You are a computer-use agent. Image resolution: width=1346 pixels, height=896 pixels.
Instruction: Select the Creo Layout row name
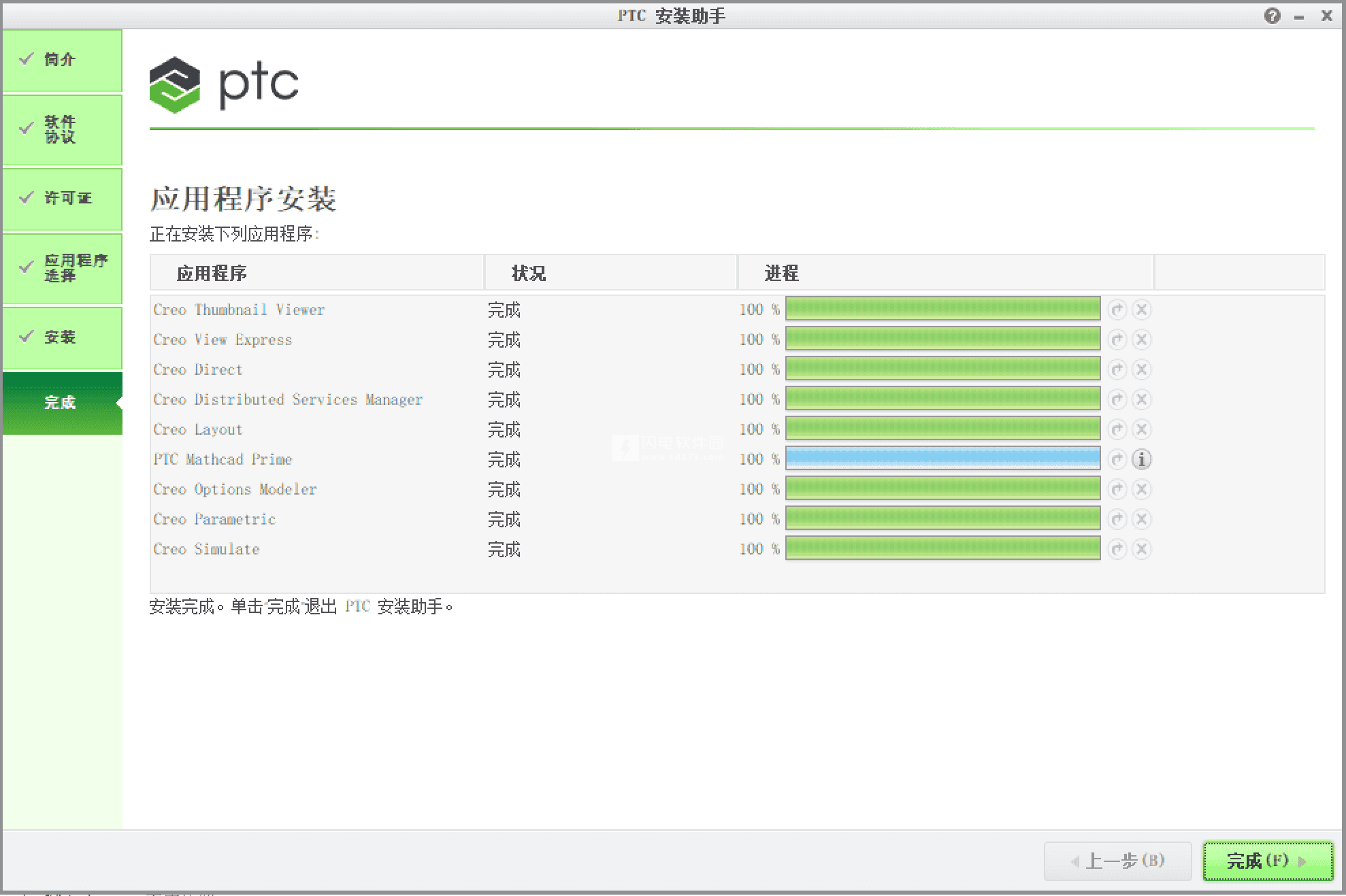[197, 429]
